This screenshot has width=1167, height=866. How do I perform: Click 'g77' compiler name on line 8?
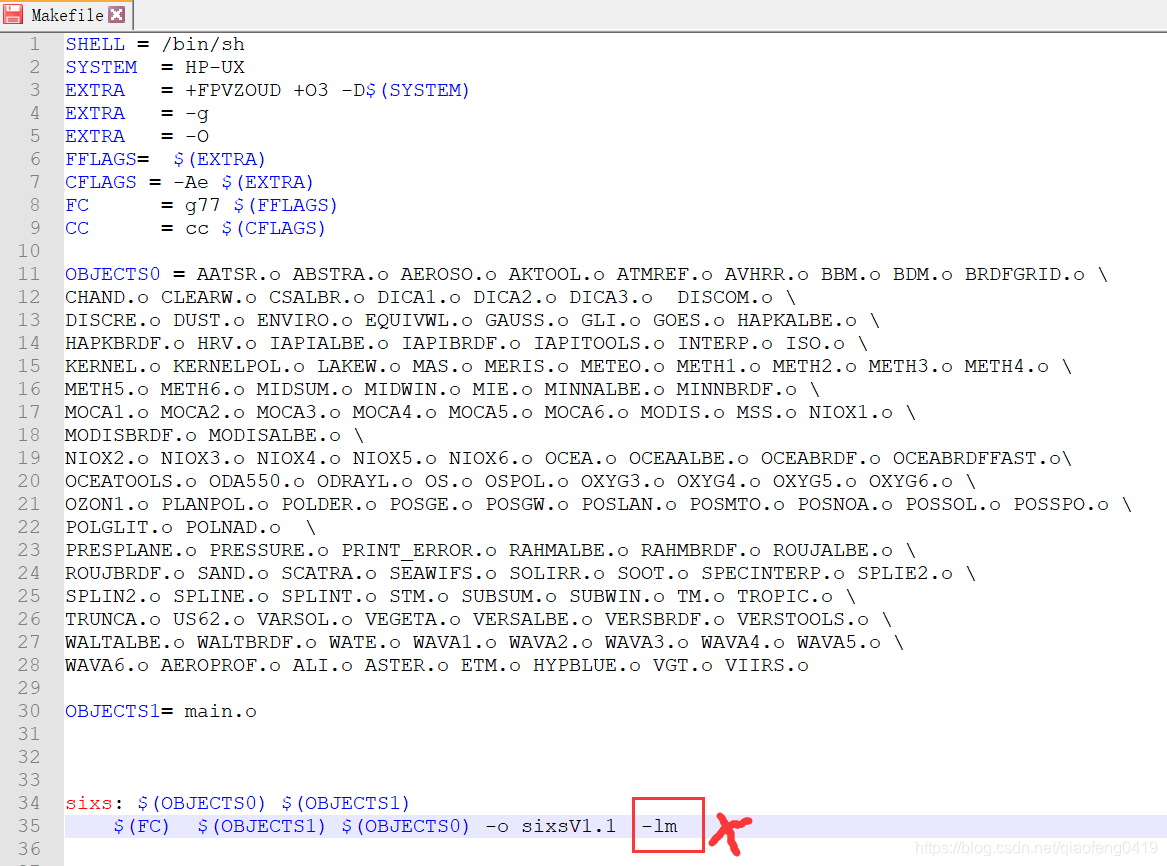coord(202,205)
